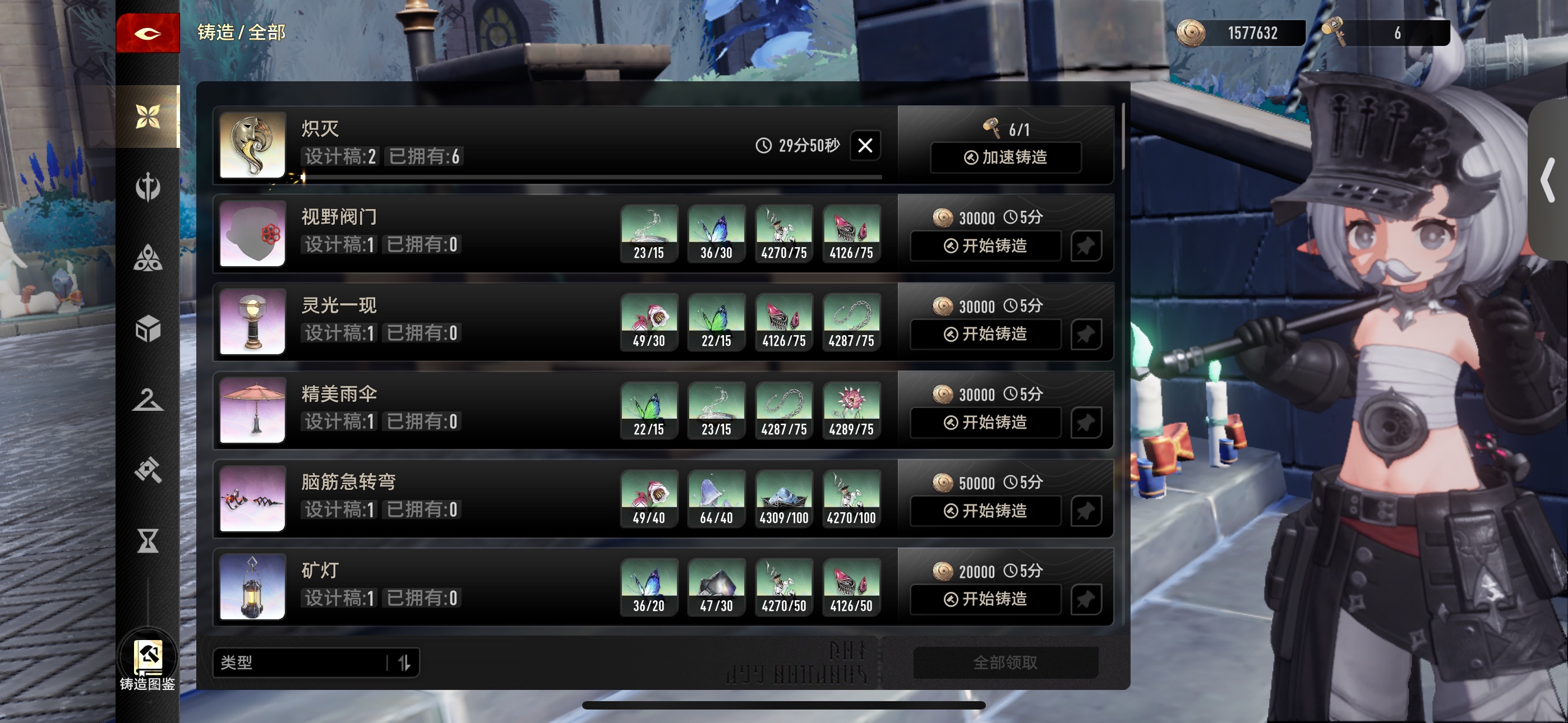
Task: Expand the collapsed right side panel arrow
Action: 1548,180
